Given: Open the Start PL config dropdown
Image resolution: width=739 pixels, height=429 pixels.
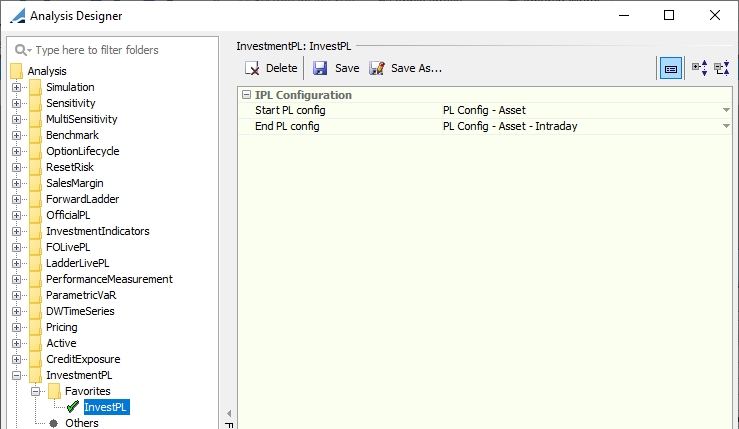Looking at the screenshot, I should pyautogui.click(x=726, y=110).
